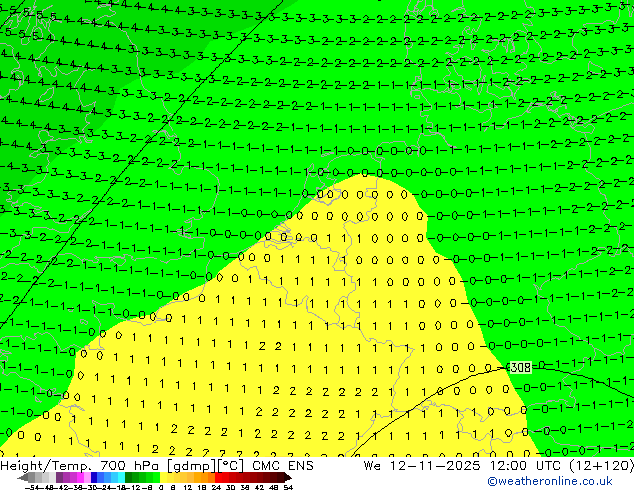
Task: Click the "(12+120)" forecast hour text
Action: point(602,466)
